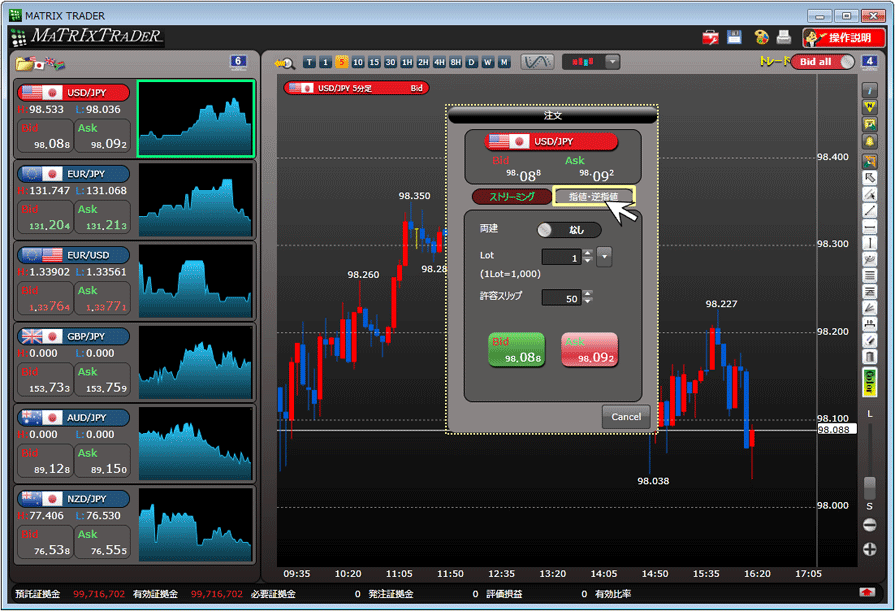The height and width of the screenshot is (611, 895).
Task: Click the printer icon in header
Action: click(784, 38)
